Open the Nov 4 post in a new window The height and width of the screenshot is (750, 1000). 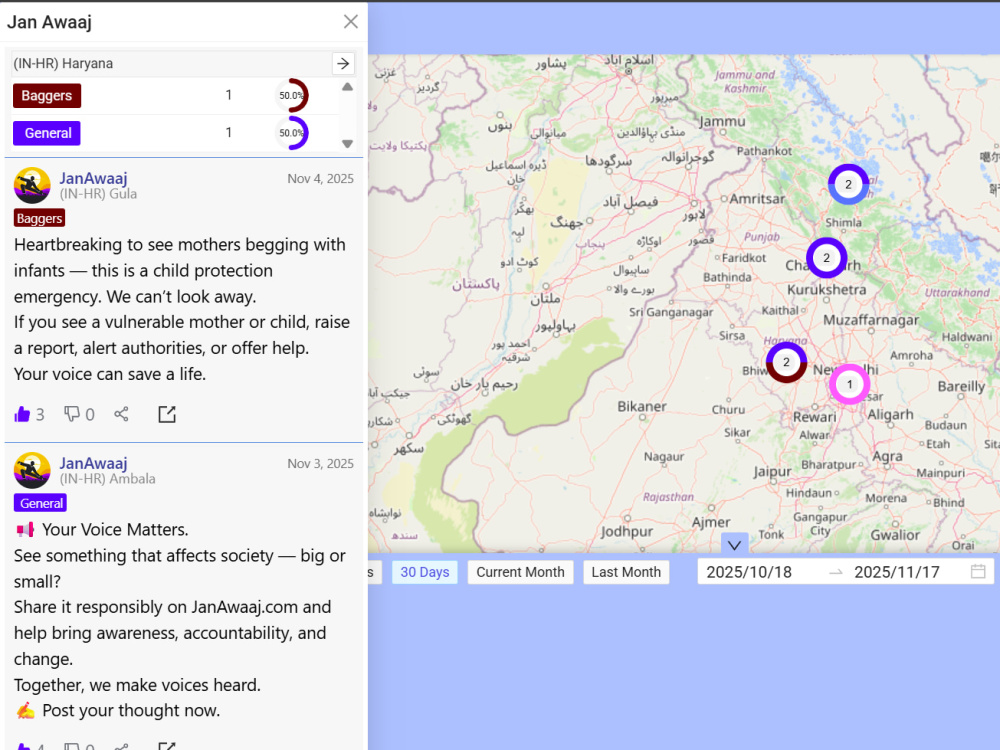167,415
